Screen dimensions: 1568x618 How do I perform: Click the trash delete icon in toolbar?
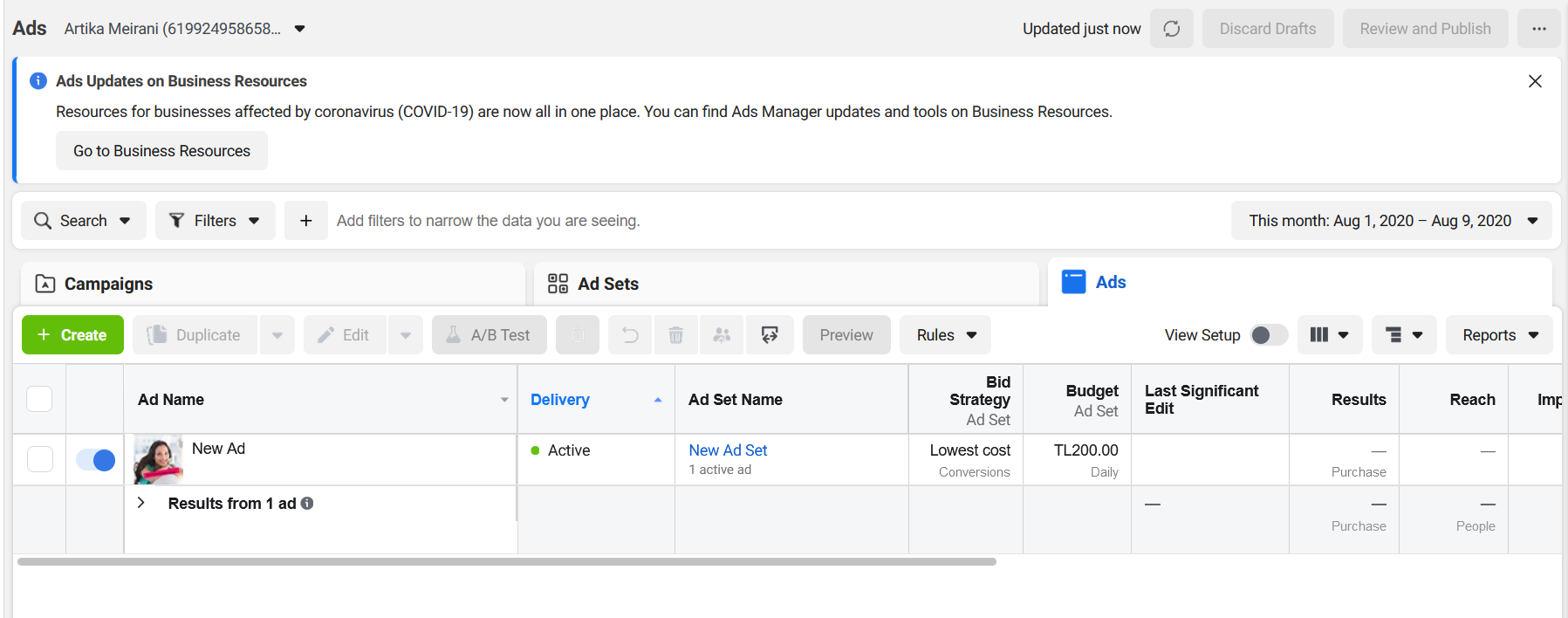675,335
